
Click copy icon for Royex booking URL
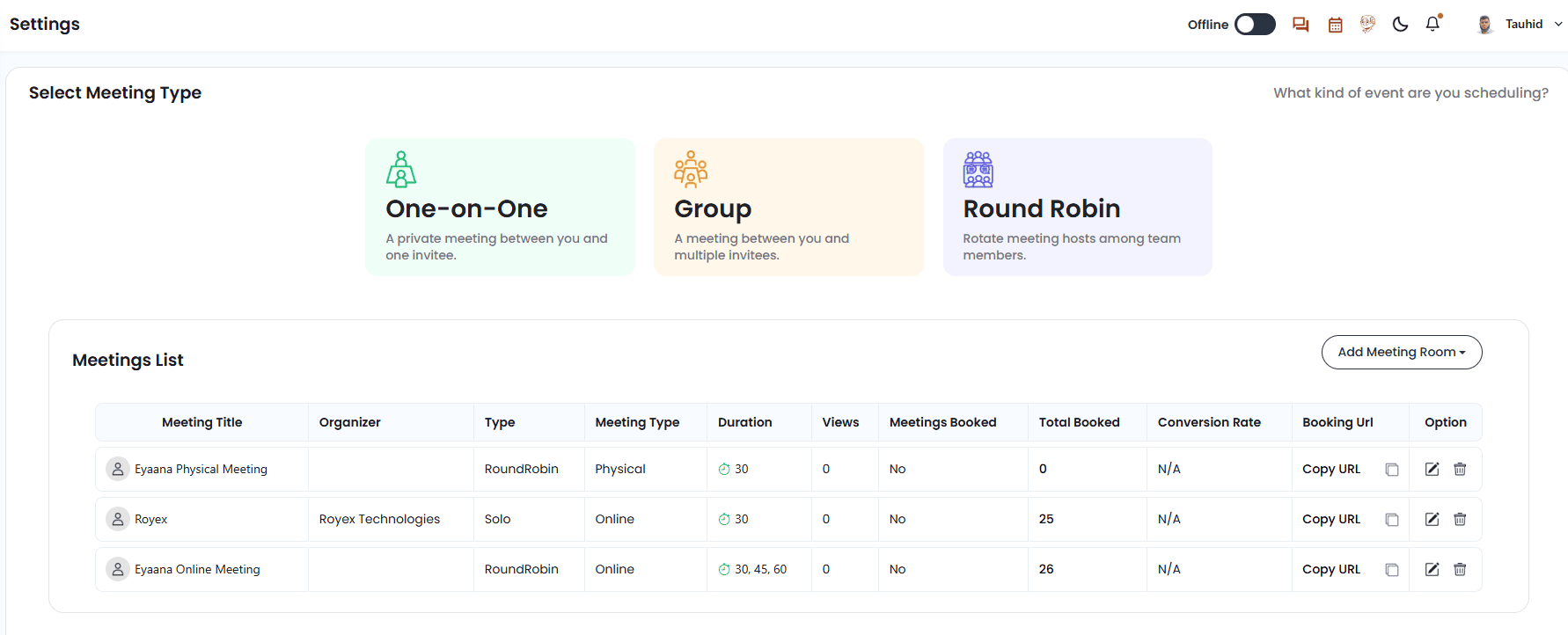(x=1392, y=520)
